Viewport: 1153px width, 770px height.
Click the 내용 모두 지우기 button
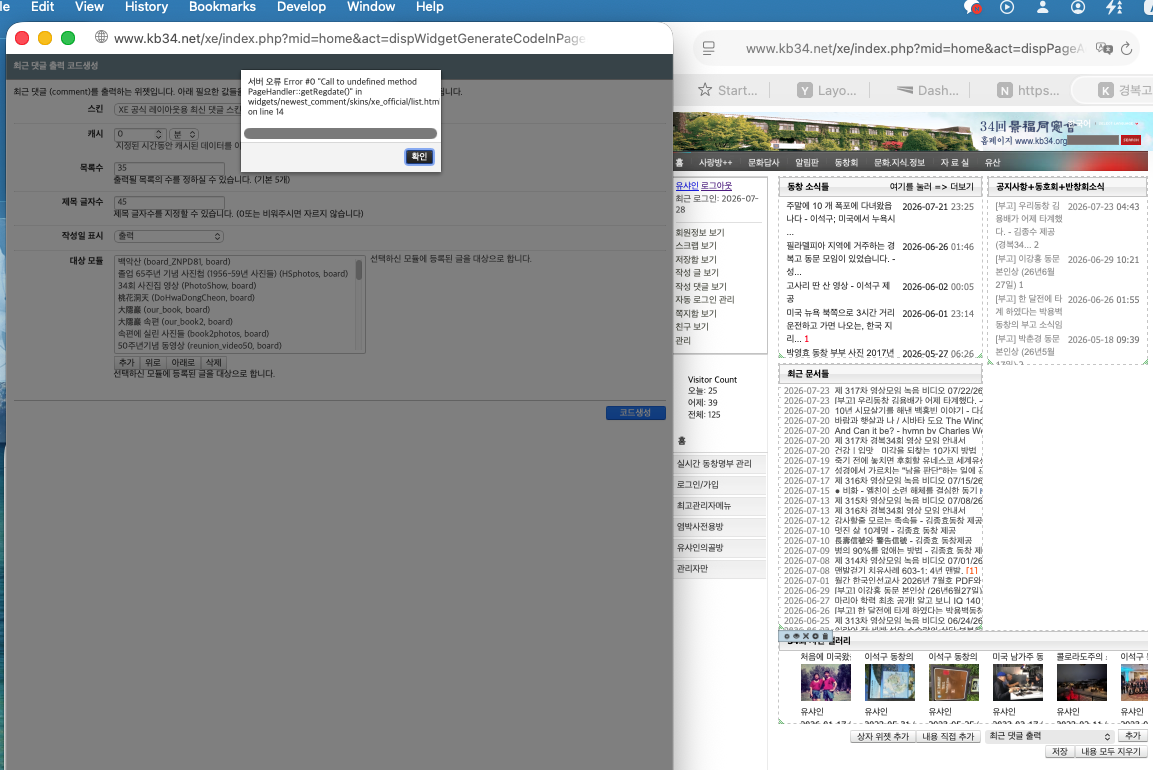tap(1110, 752)
